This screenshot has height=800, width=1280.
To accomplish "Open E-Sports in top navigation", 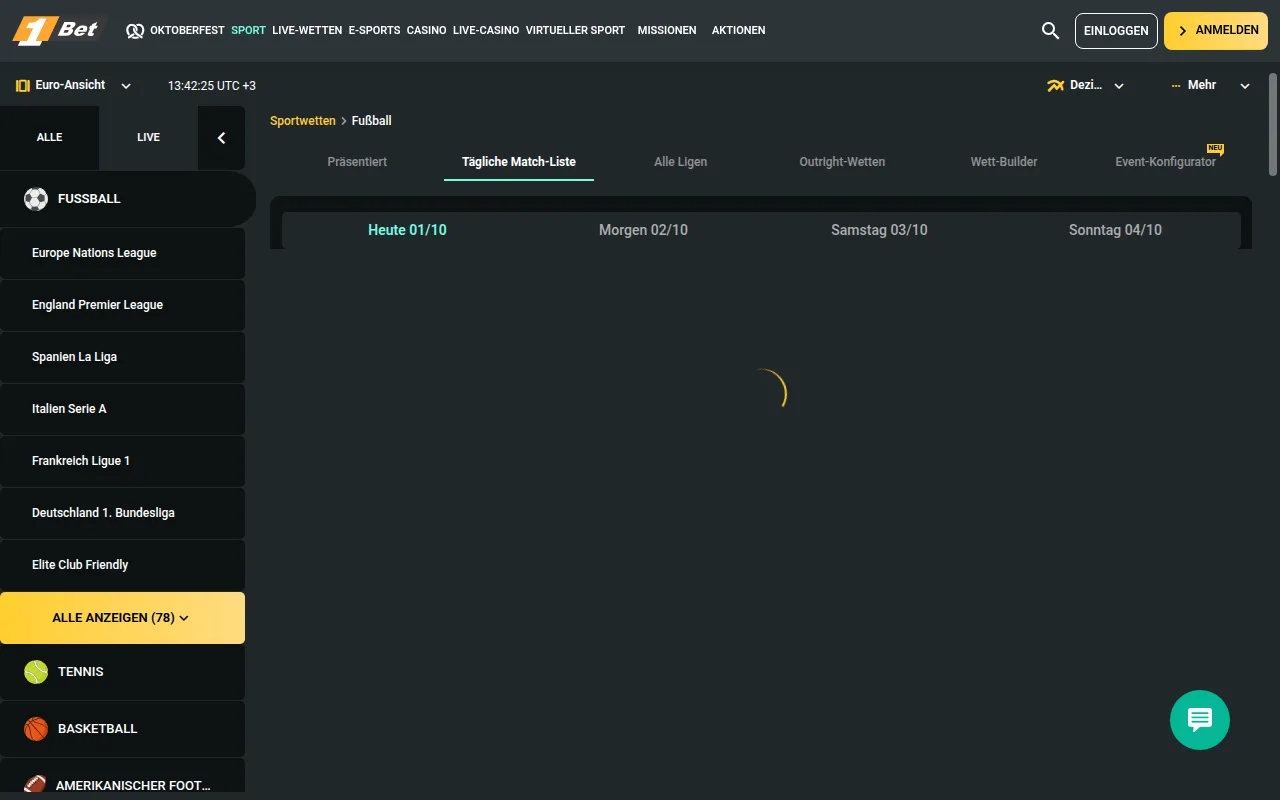I will coord(374,31).
